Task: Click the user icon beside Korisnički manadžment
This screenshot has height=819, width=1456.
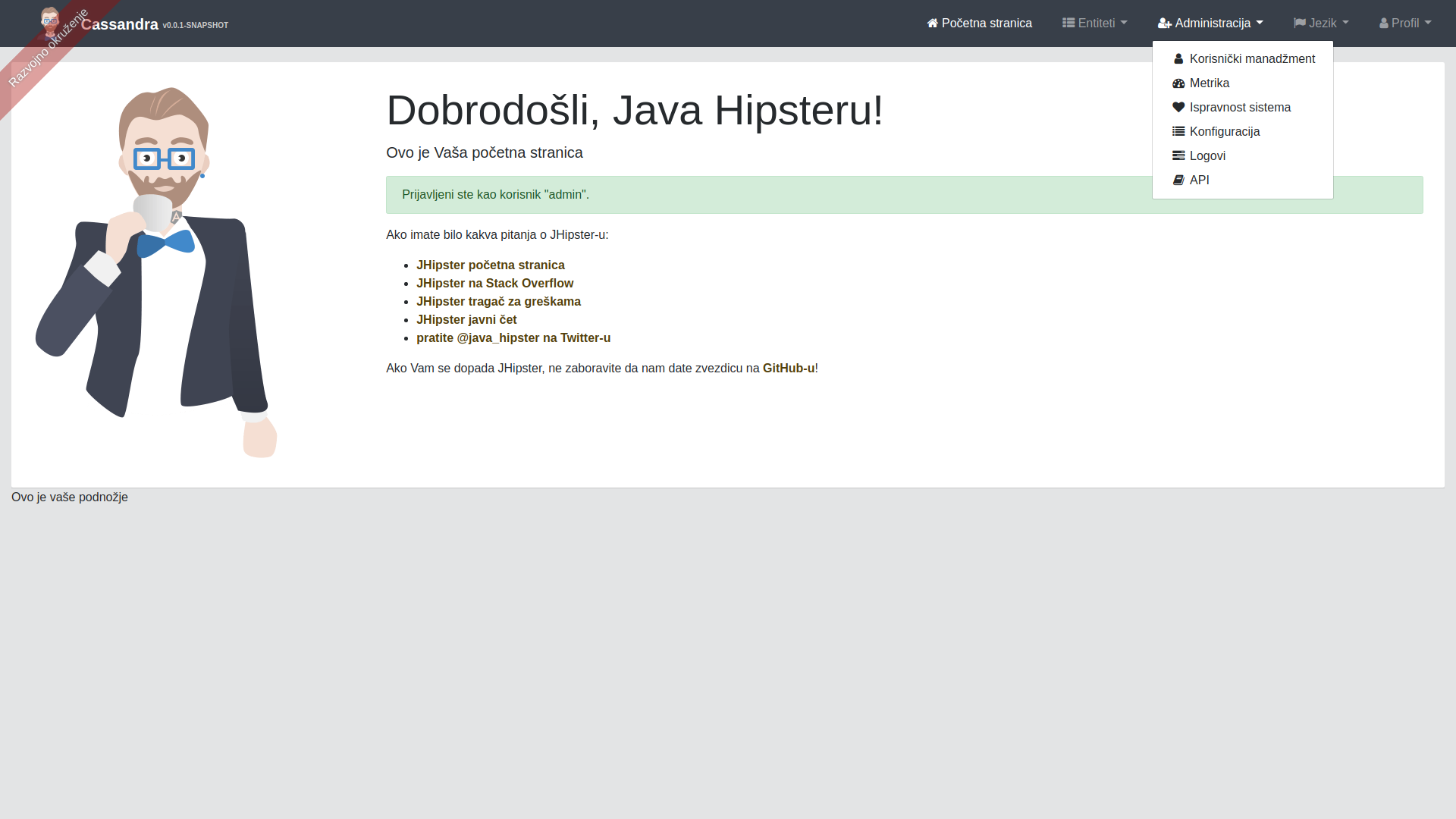Action: coord(1178,59)
